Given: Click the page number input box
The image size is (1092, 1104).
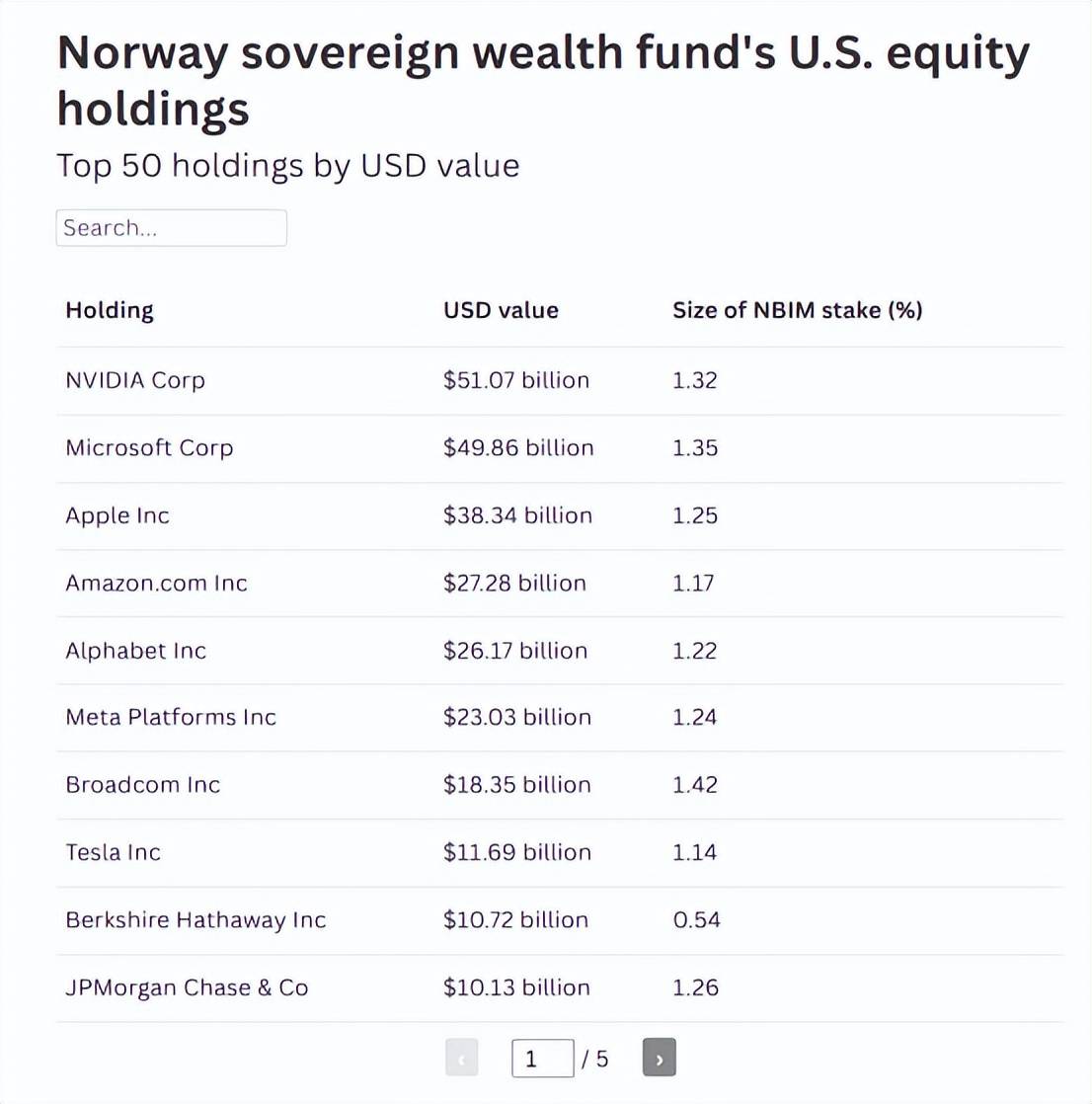Looking at the screenshot, I should tap(542, 1059).
